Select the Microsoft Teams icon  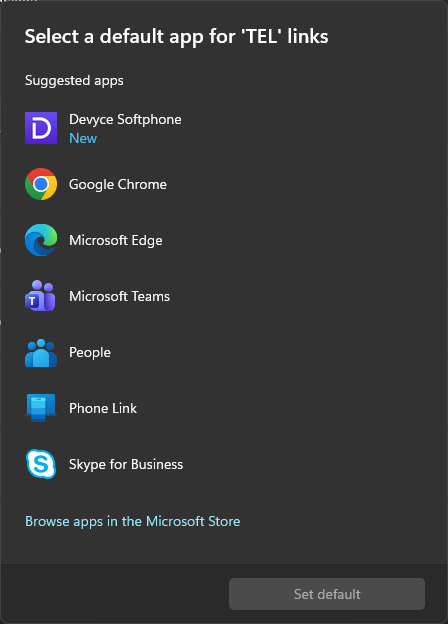coord(40,296)
